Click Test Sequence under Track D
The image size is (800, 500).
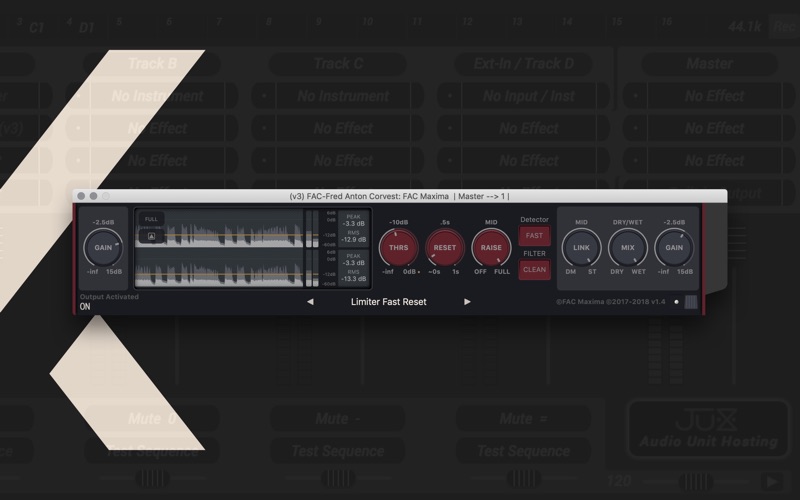coord(523,451)
